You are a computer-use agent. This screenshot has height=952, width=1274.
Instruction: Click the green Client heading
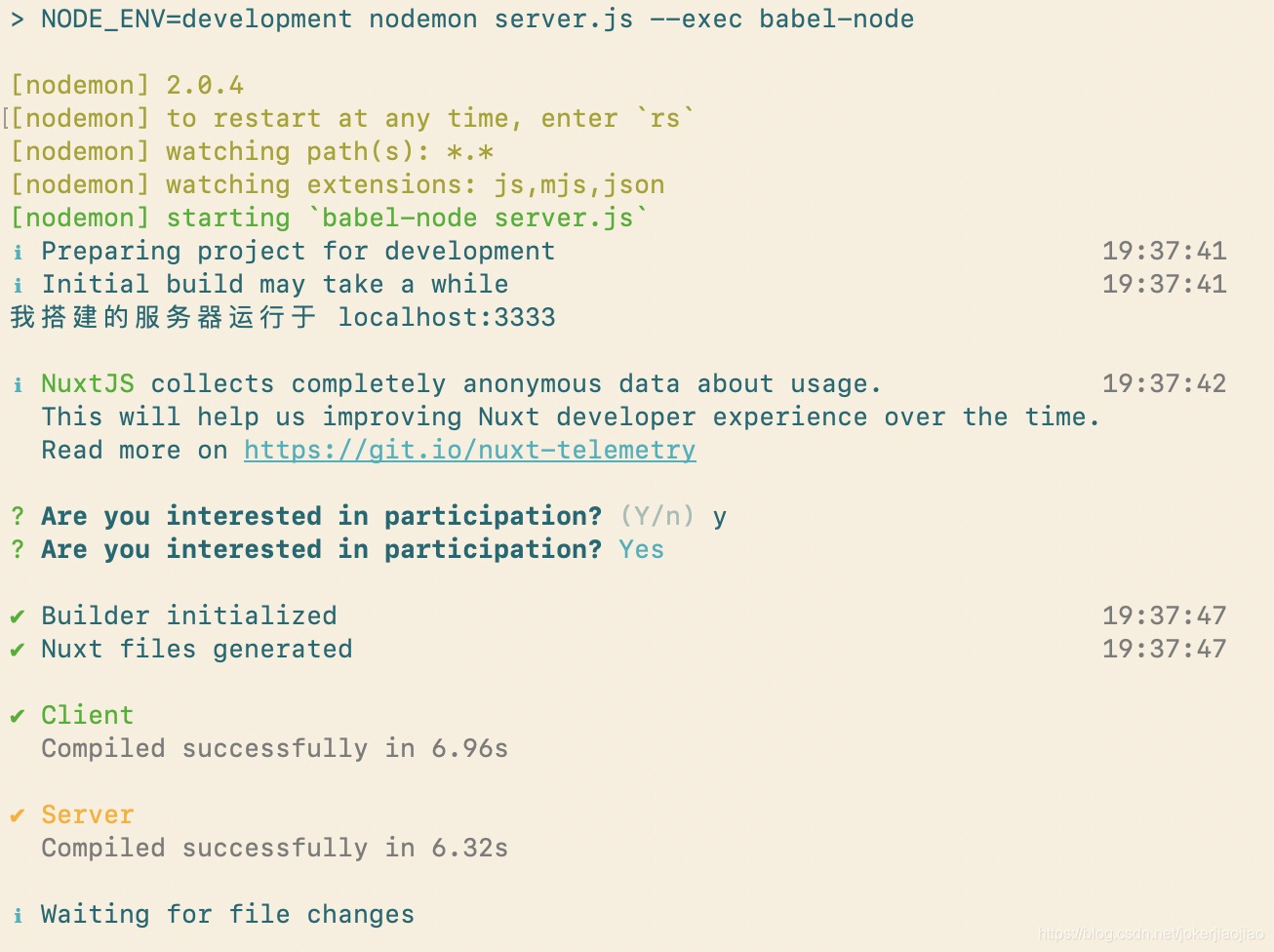coord(88,715)
